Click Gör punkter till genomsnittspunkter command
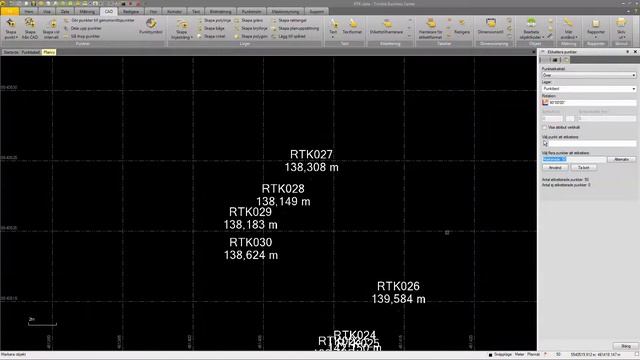640x360 pixels. pyautogui.click(x=99, y=20)
